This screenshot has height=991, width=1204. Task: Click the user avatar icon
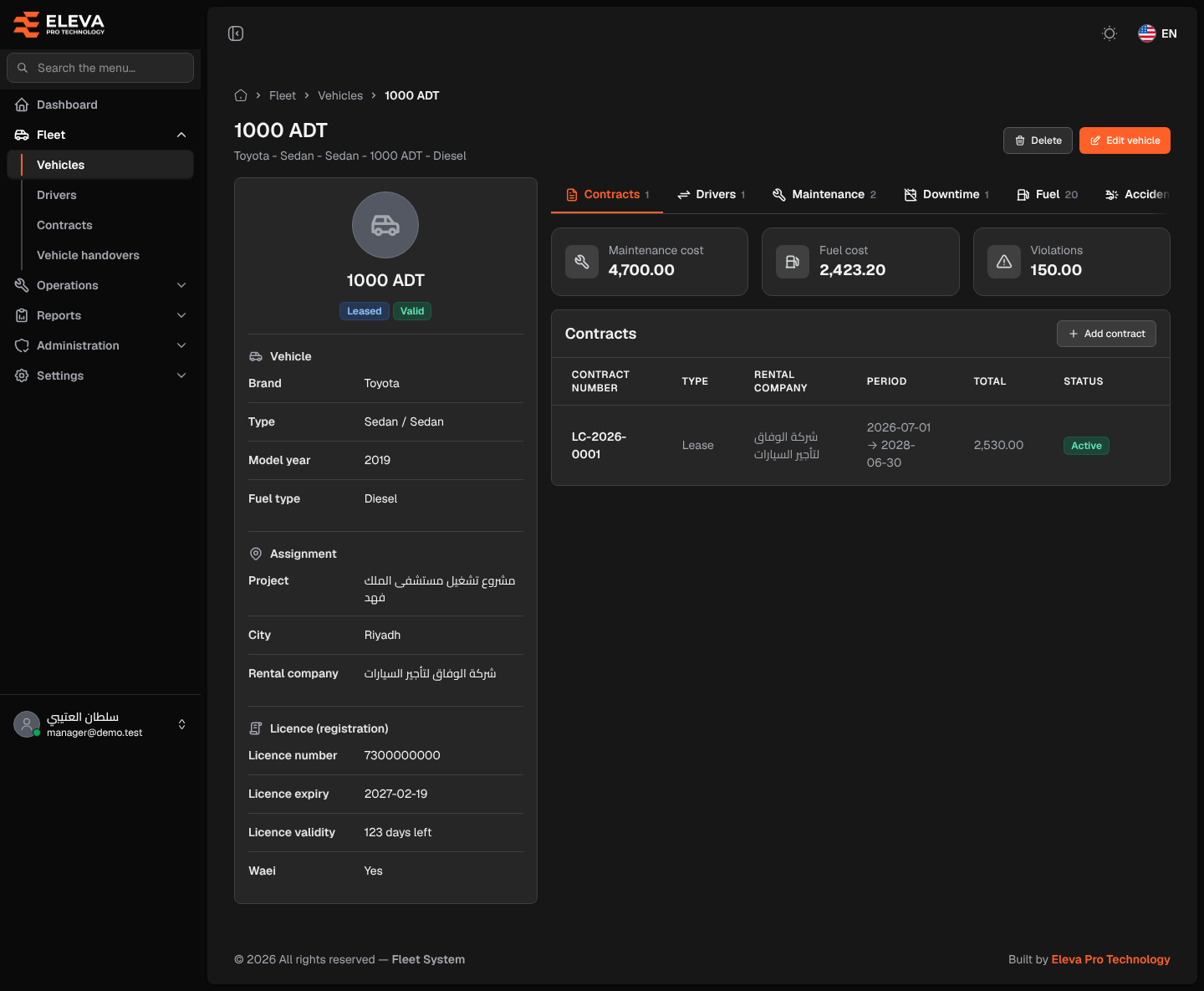point(27,724)
